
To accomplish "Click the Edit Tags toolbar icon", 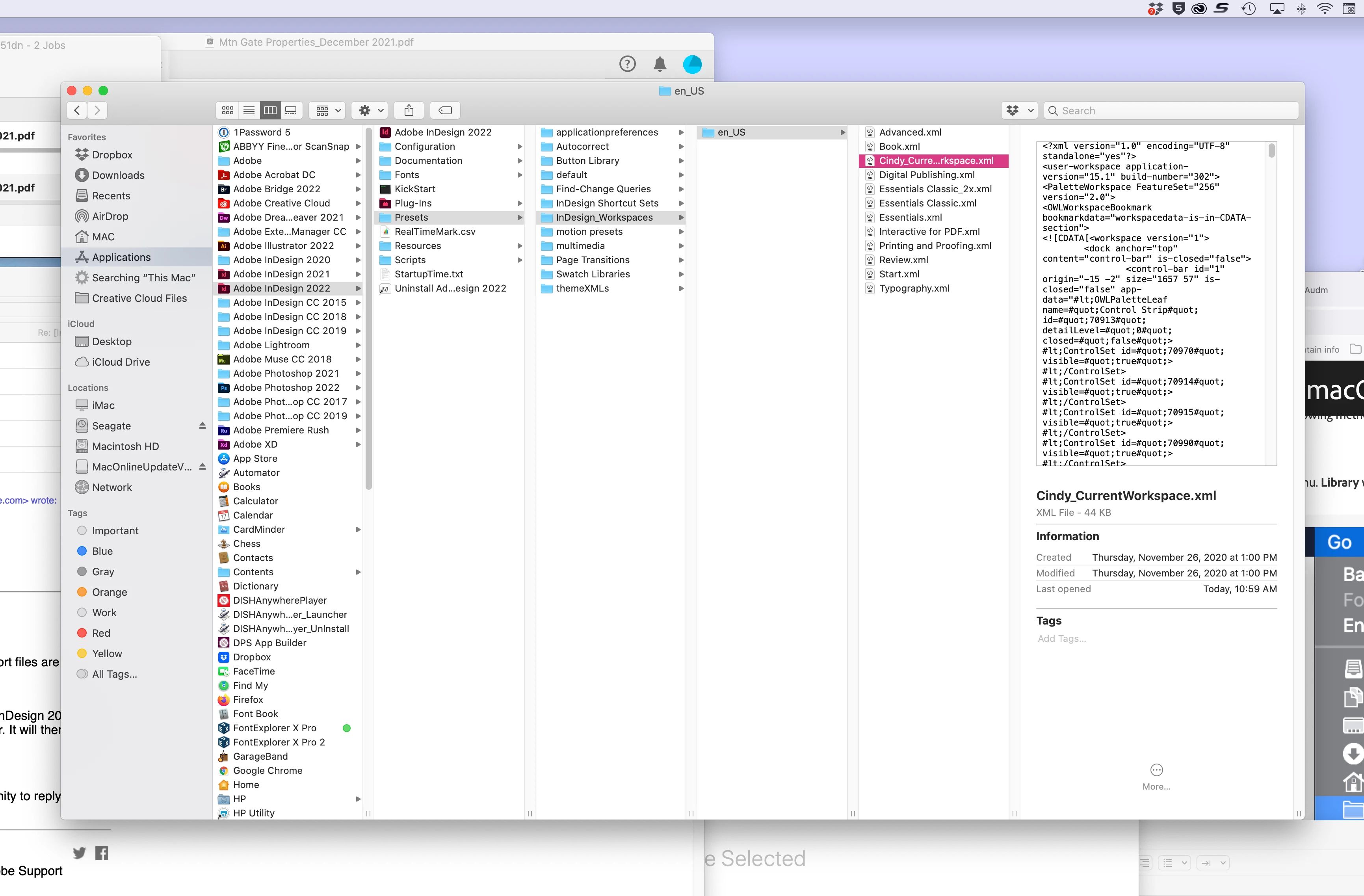I will (x=445, y=110).
